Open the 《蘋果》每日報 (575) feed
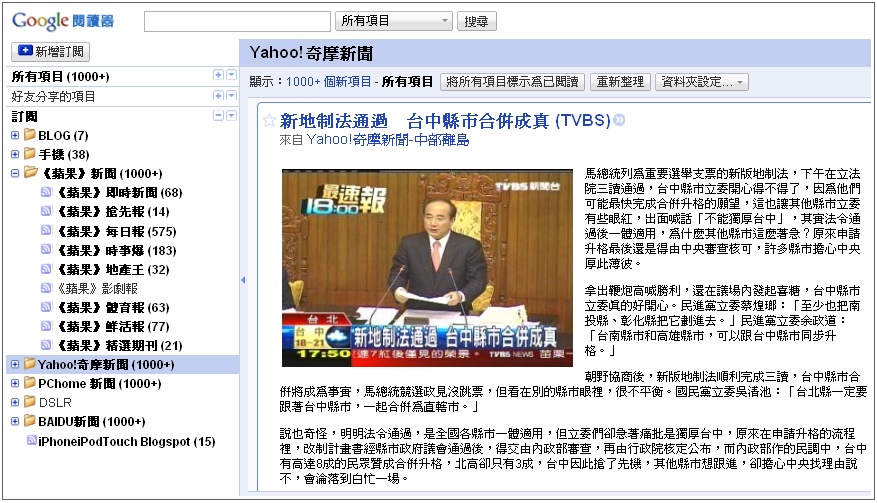 (x=117, y=231)
